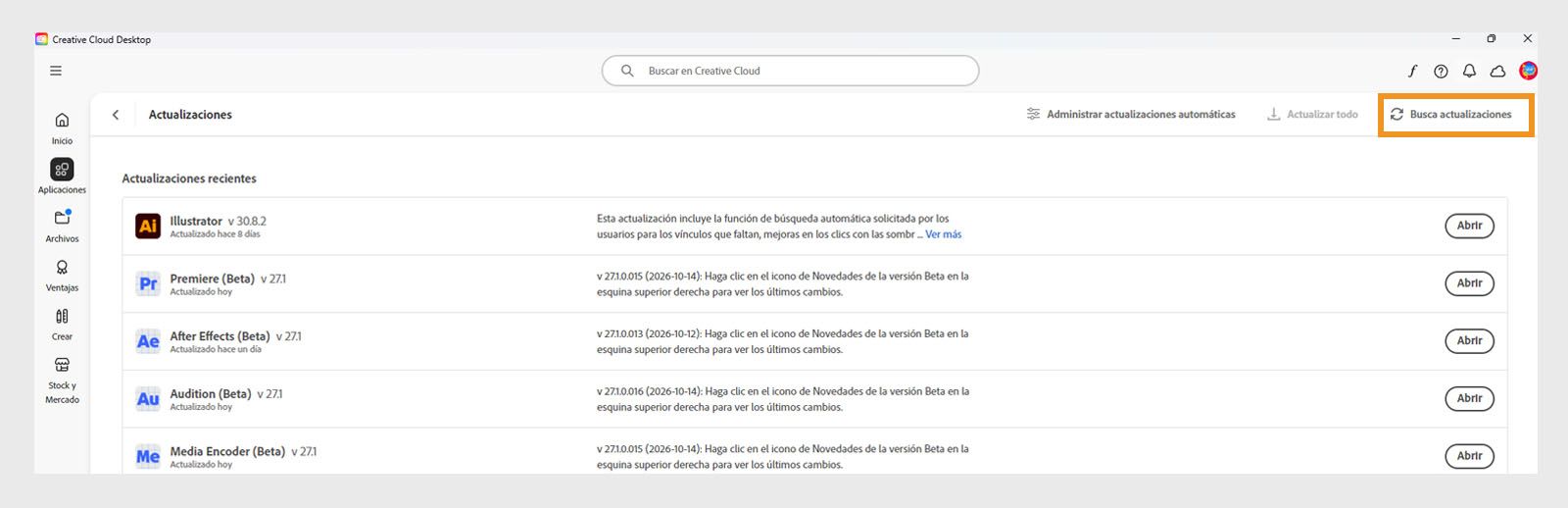This screenshot has width=1568, height=508.
Task: Click the Media Encoder (Beta) app icon
Action: coord(148,456)
